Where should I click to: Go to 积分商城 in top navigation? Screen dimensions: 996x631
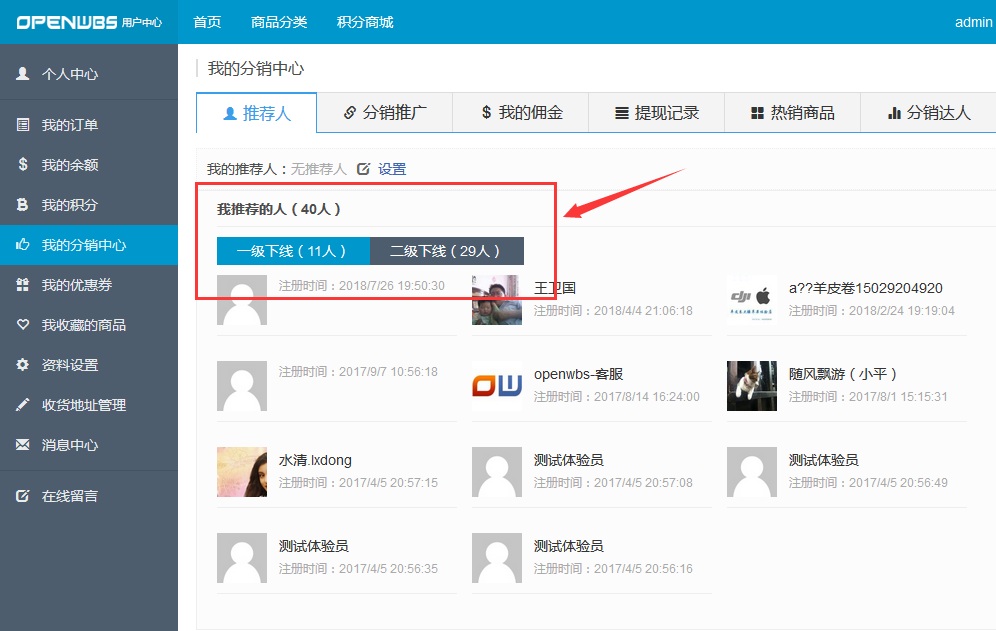[x=365, y=22]
